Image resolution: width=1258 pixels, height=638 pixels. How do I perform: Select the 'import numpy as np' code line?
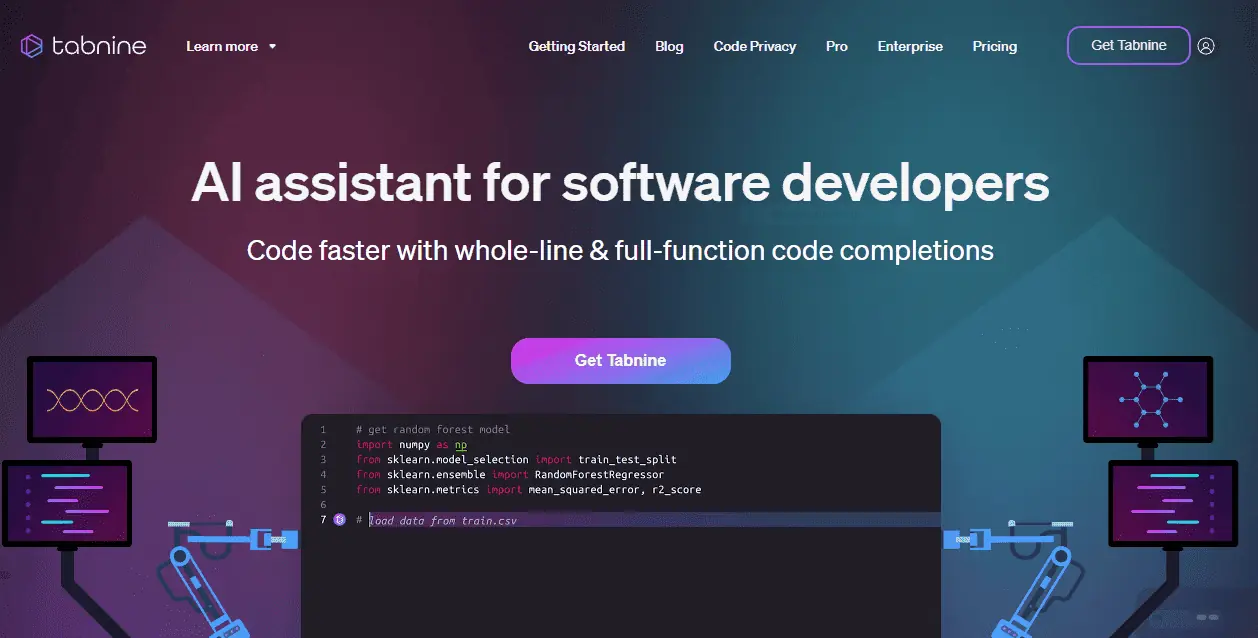point(411,445)
